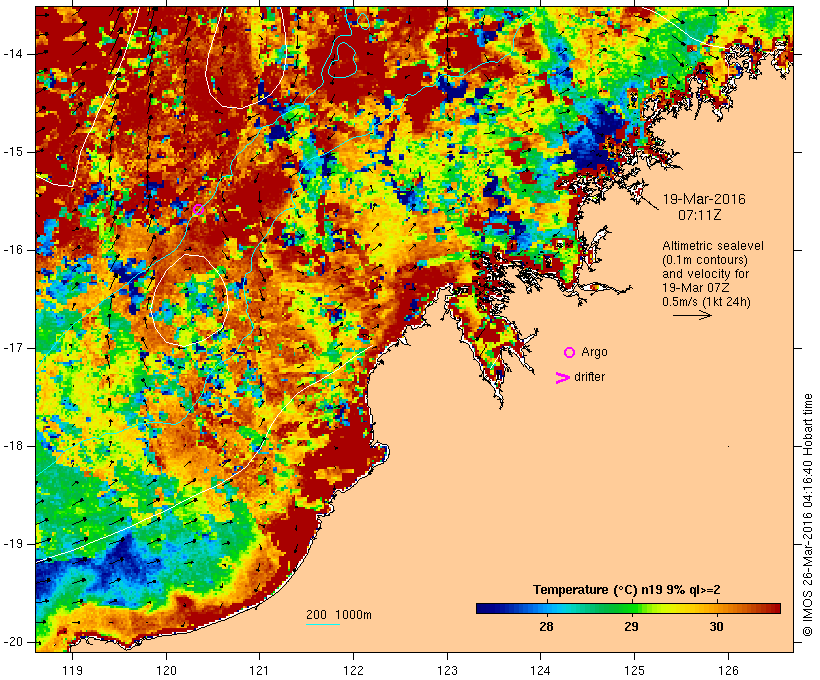Click the '19-Mar-2016' date text
Image resolution: width=820 pixels, height=680 pixels.
[704, 199]
